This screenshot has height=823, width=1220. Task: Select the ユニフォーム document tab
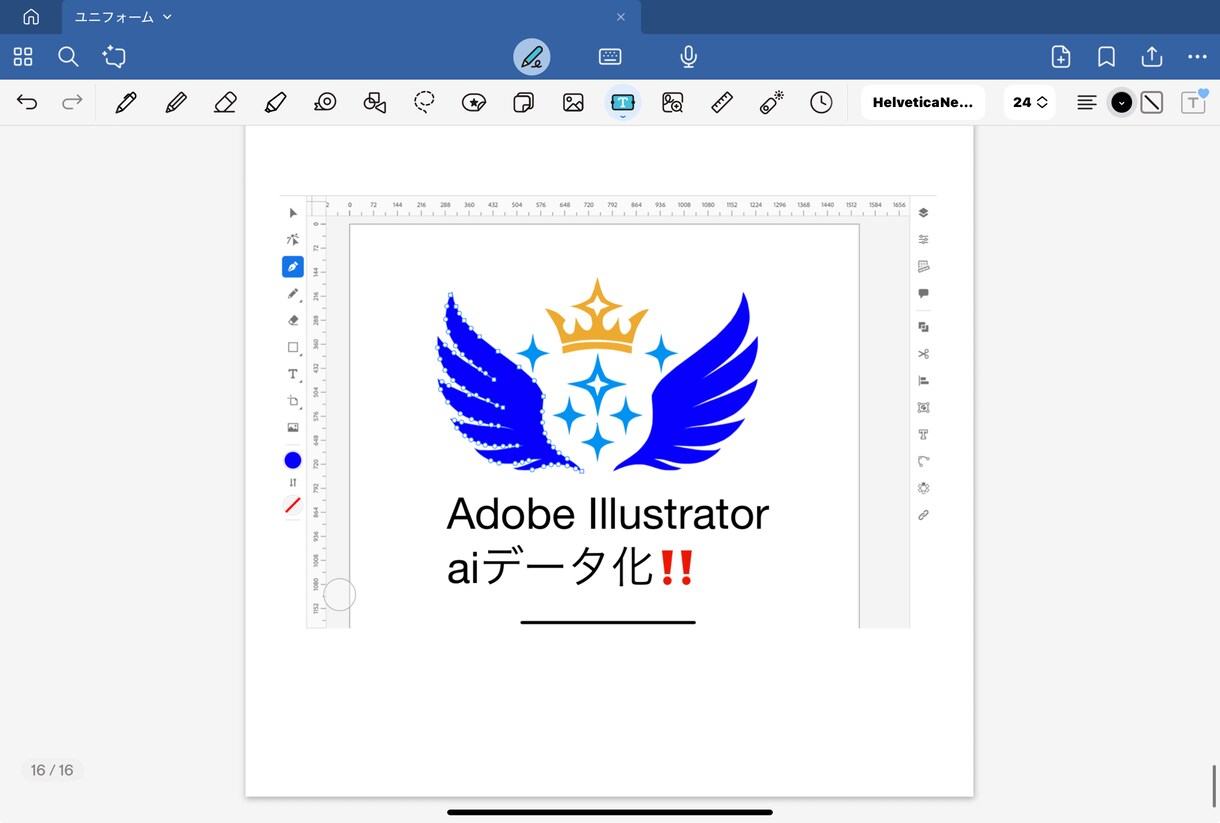point(352,17)
